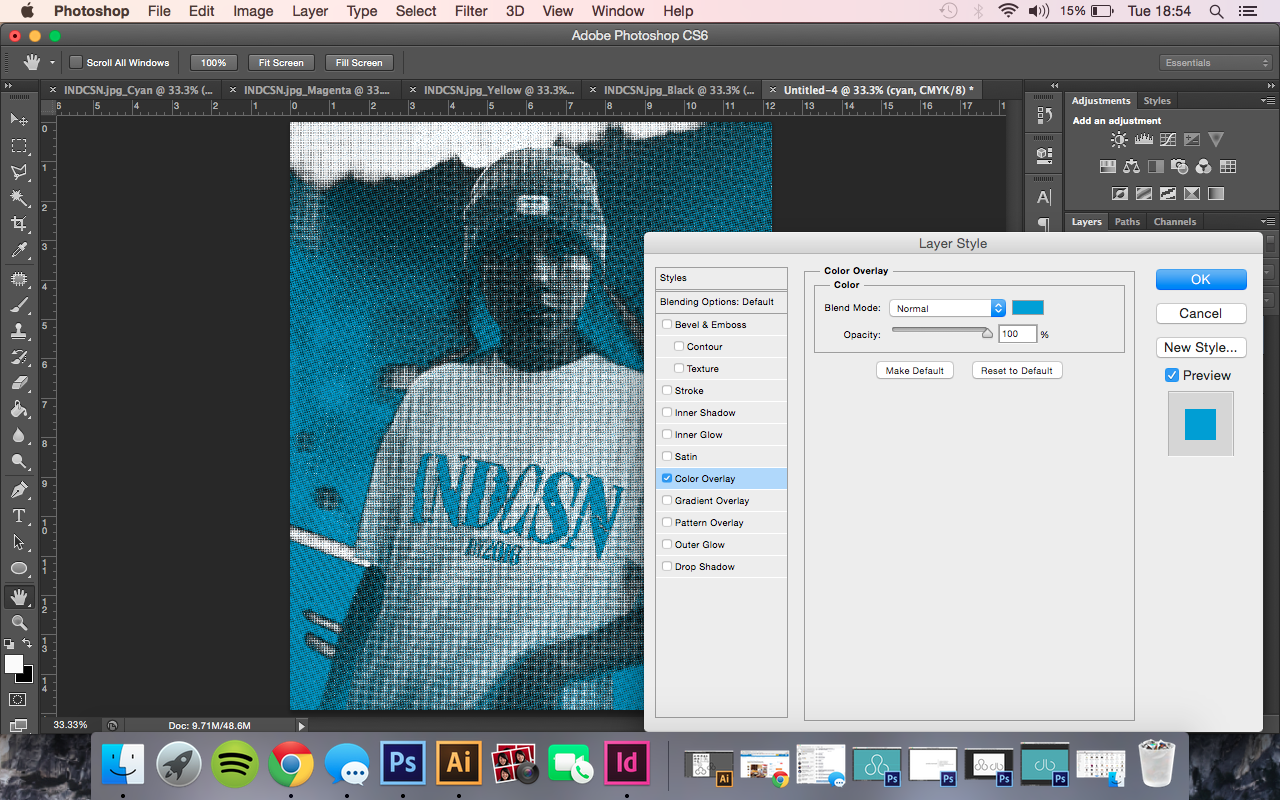The width and height of the screenshot is (1280, 800).
Task: Add a Color Balance adjustment
Action: point(1132,167)
